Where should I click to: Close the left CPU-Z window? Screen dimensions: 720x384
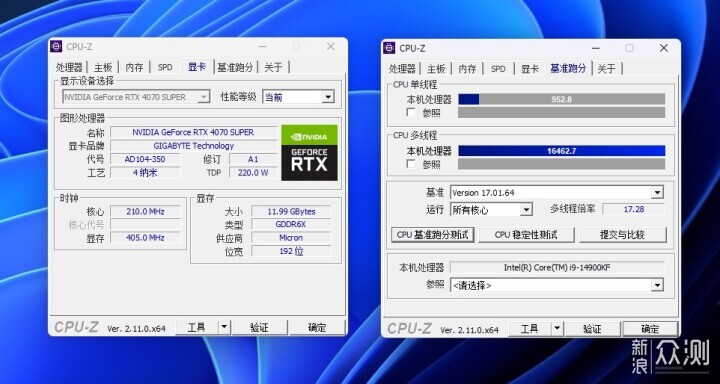[331, 46]
